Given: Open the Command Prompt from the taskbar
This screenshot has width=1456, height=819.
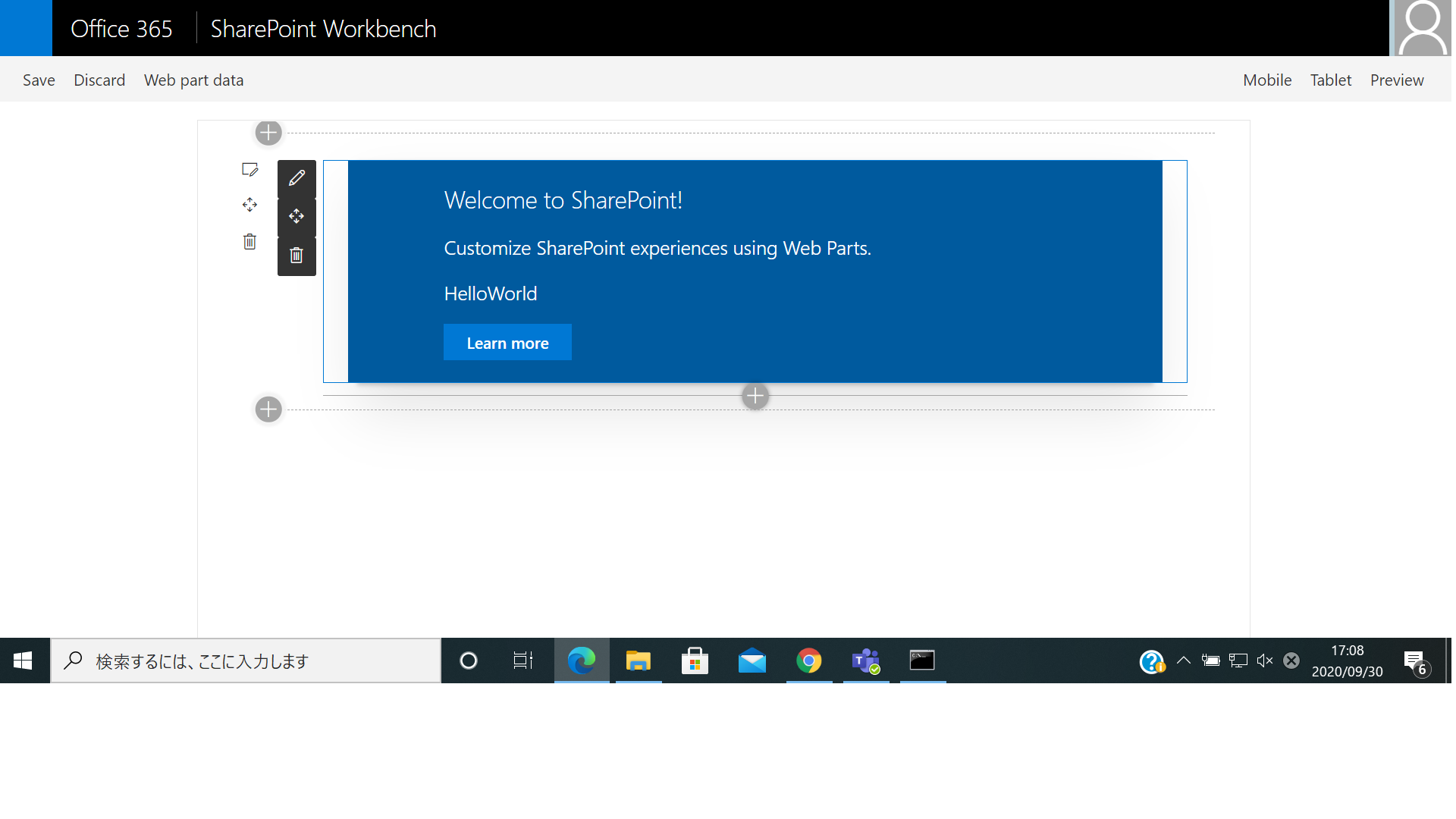Looking at the screenshot, I should 923,661.
